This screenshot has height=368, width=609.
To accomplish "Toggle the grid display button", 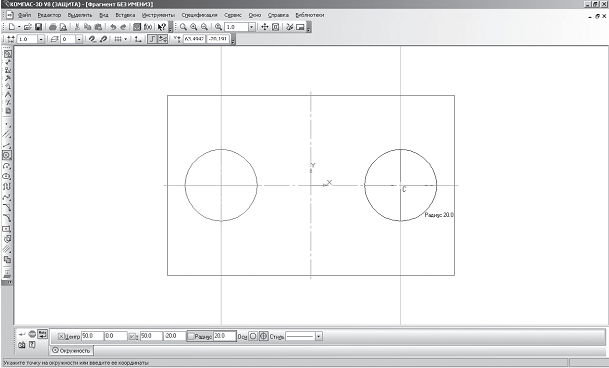I will pyautogui.click(x=118, y=39).
